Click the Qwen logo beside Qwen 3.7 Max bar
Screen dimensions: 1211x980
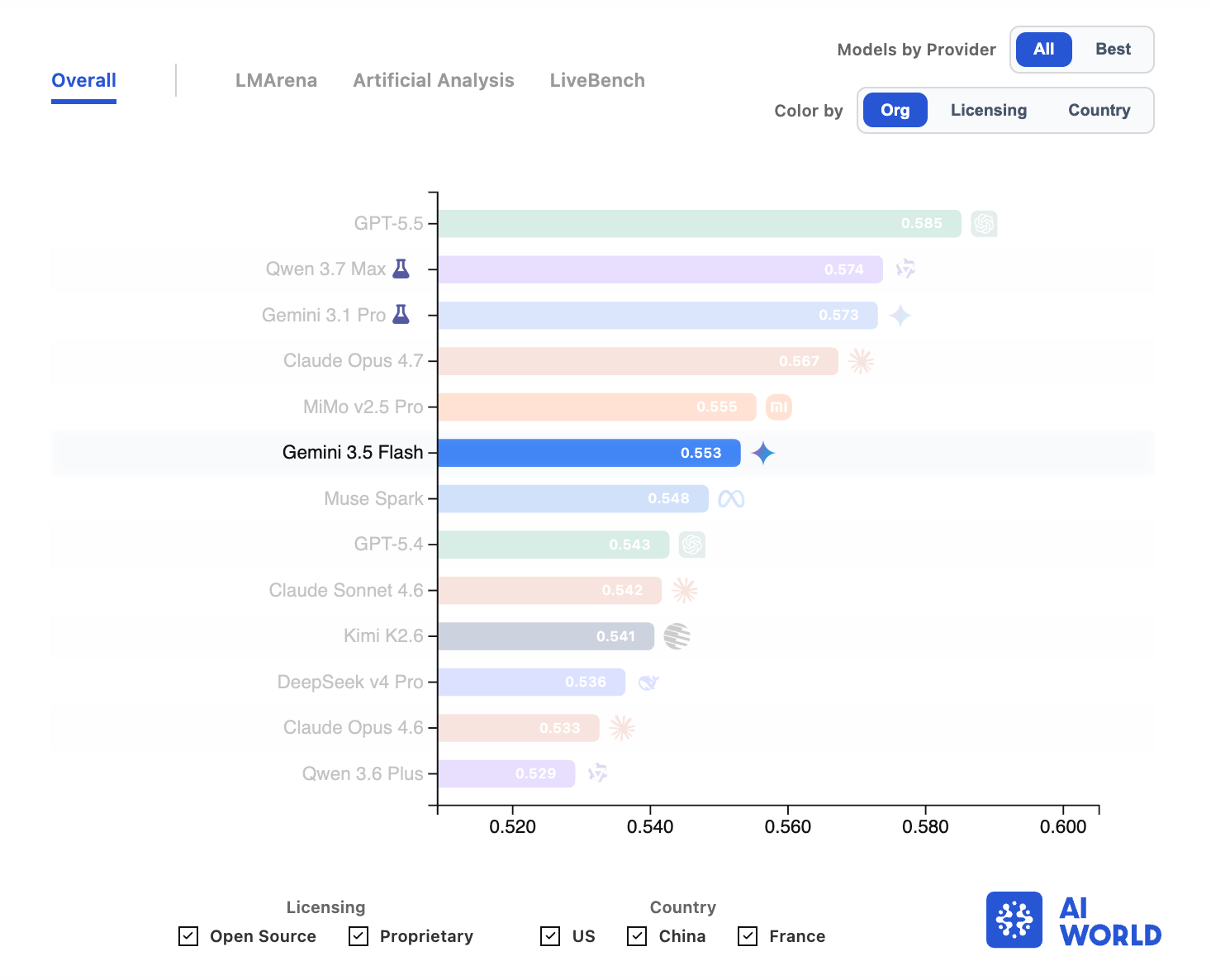[x=905, y=269]
